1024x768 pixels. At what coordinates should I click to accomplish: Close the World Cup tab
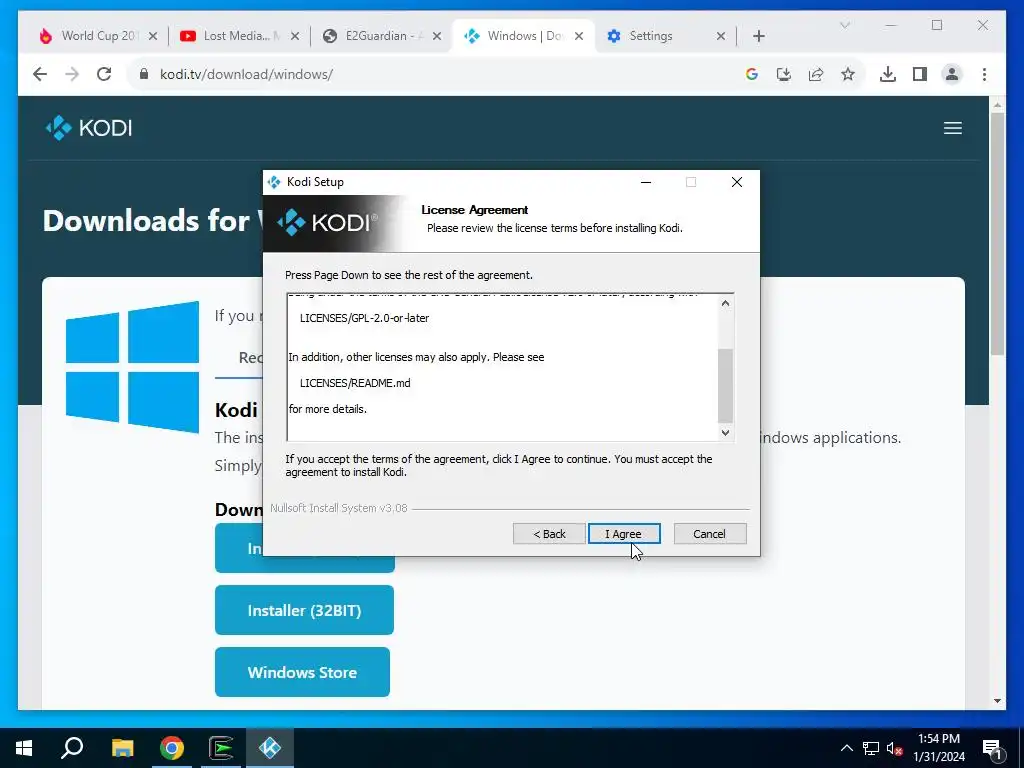pyautogui.click(x=153, y=36)
